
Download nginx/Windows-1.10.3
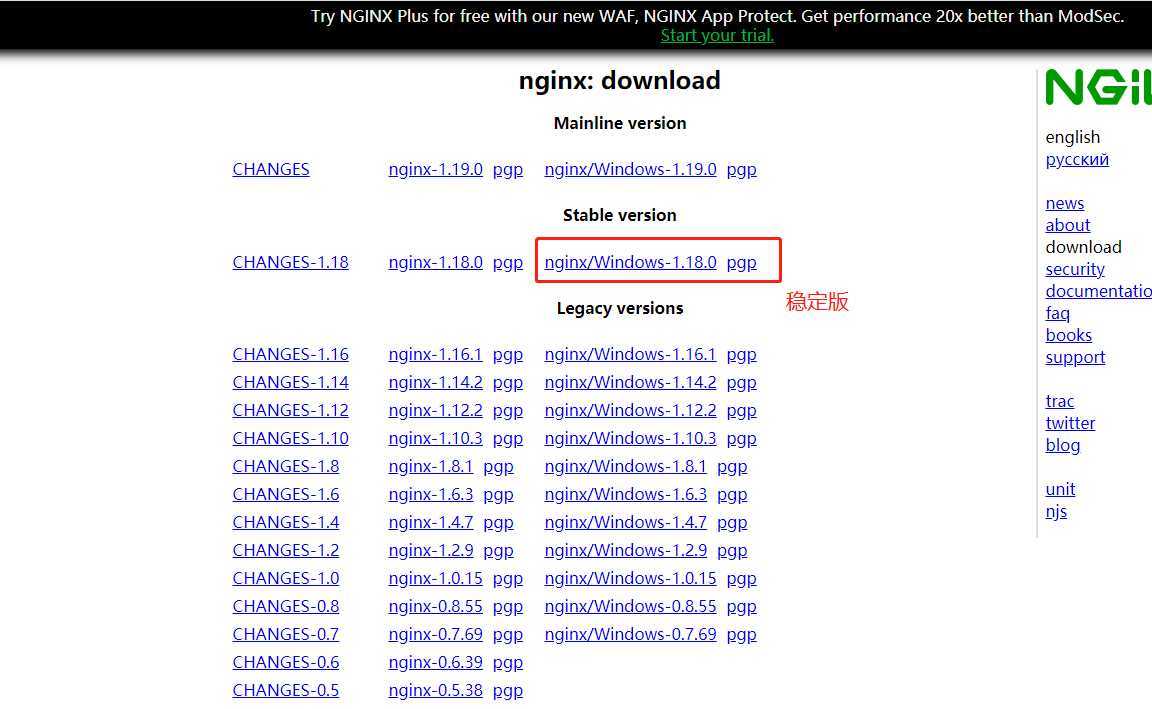[x=630, y=438]
